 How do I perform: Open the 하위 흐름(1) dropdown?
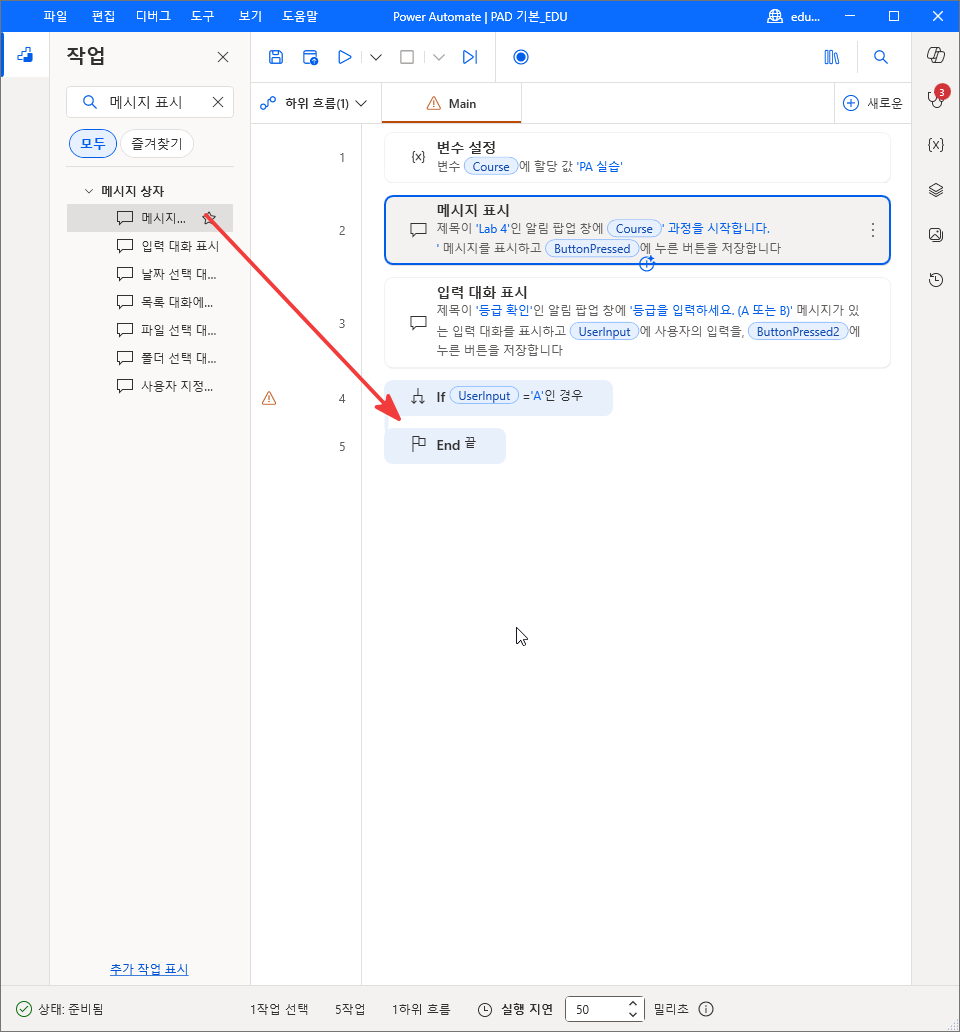(x=313, y=103)
